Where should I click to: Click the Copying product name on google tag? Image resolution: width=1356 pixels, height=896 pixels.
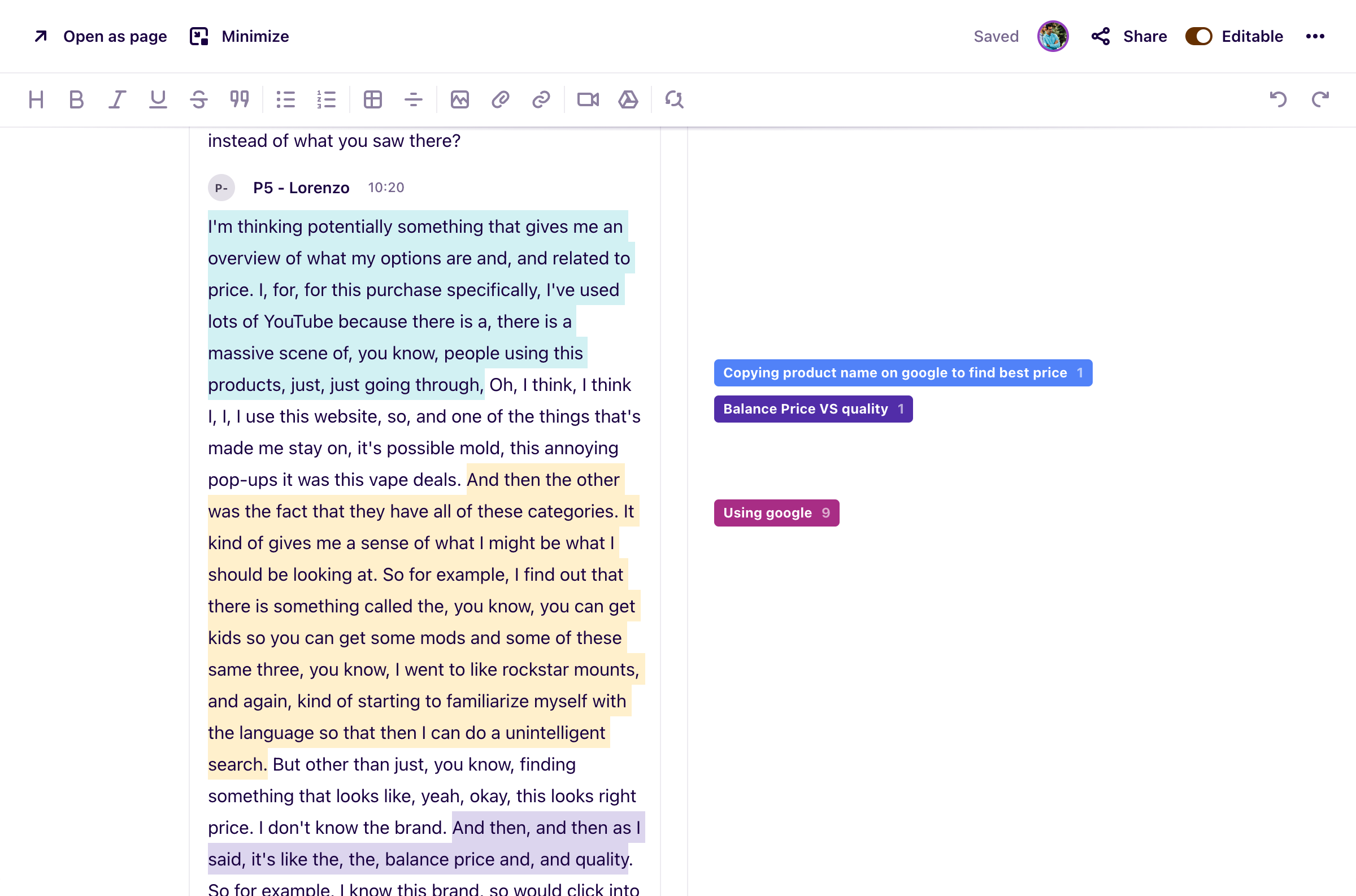(902, 373)
